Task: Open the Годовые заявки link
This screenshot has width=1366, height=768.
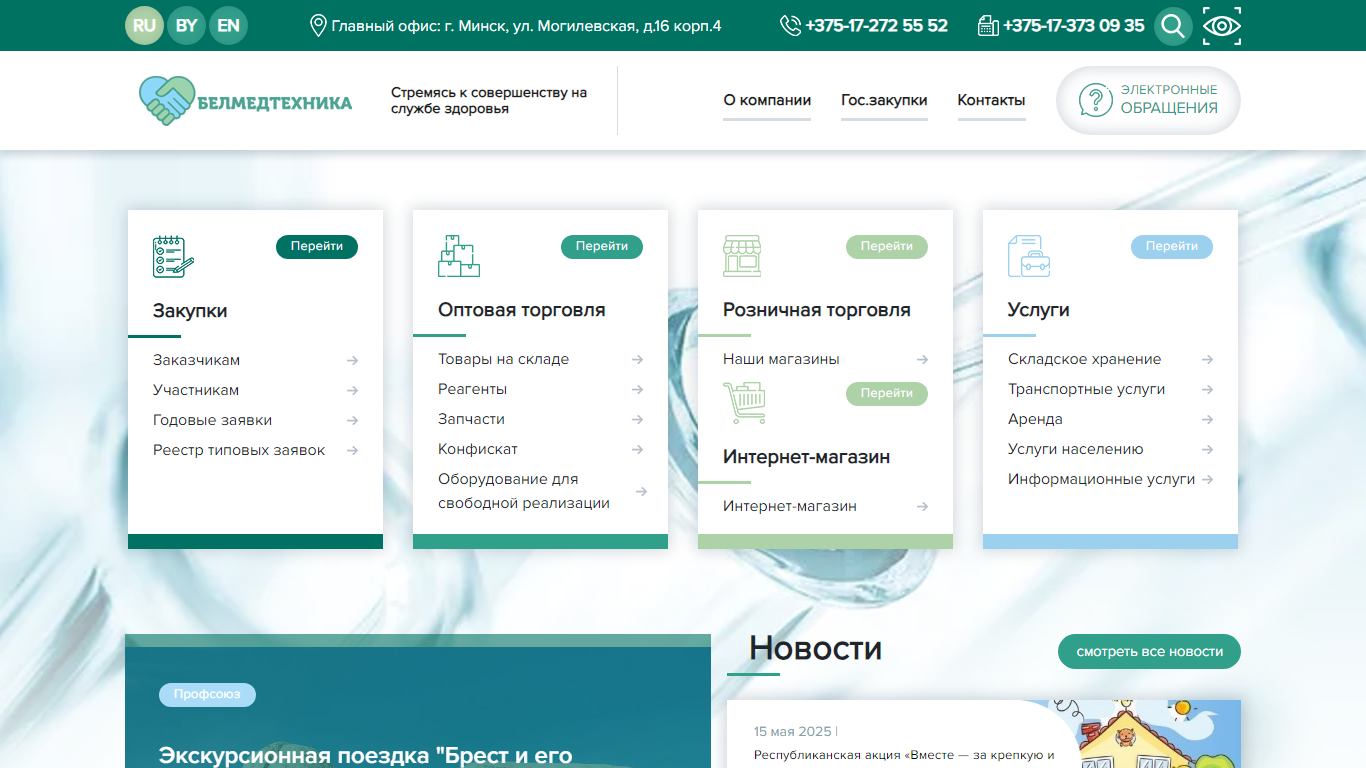Action: (212, 420)
